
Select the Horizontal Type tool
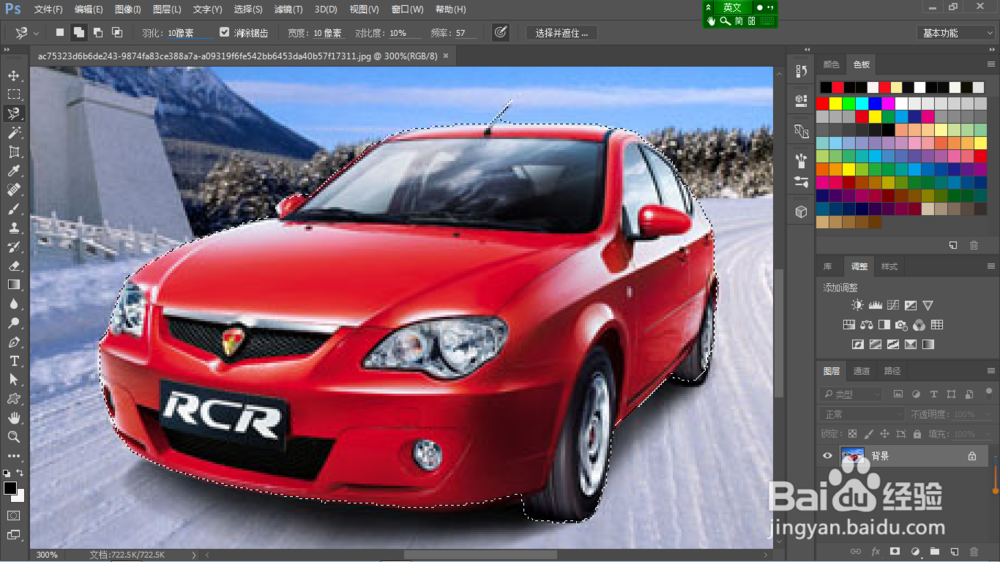[13, 361]
